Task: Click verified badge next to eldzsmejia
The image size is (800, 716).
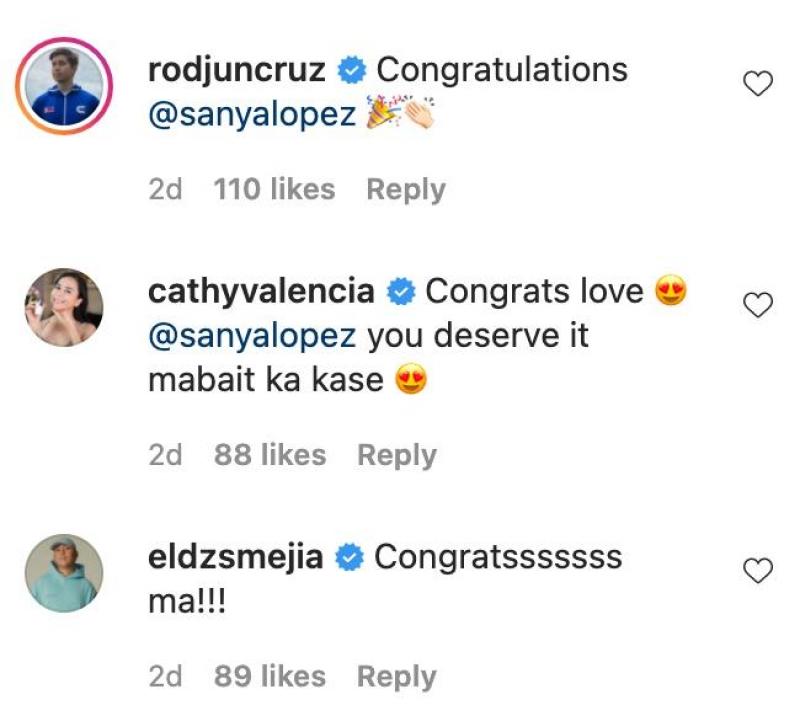Action: click(x=349, y=558)
